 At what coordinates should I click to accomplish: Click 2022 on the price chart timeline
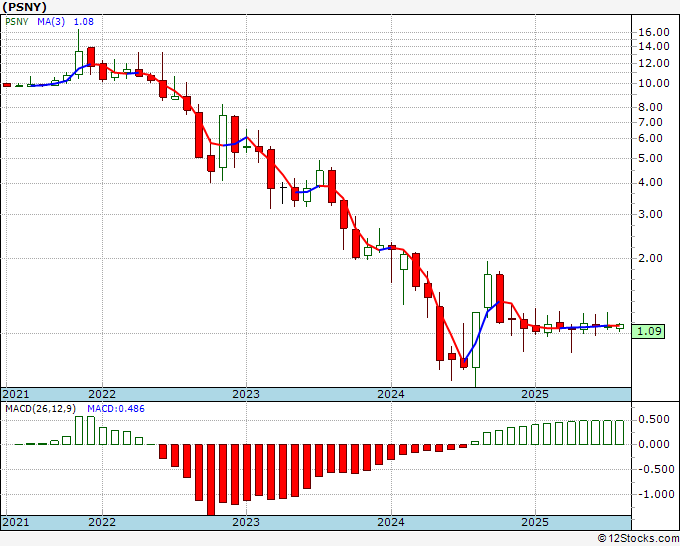pyautogui.click(x=102, y=394)
